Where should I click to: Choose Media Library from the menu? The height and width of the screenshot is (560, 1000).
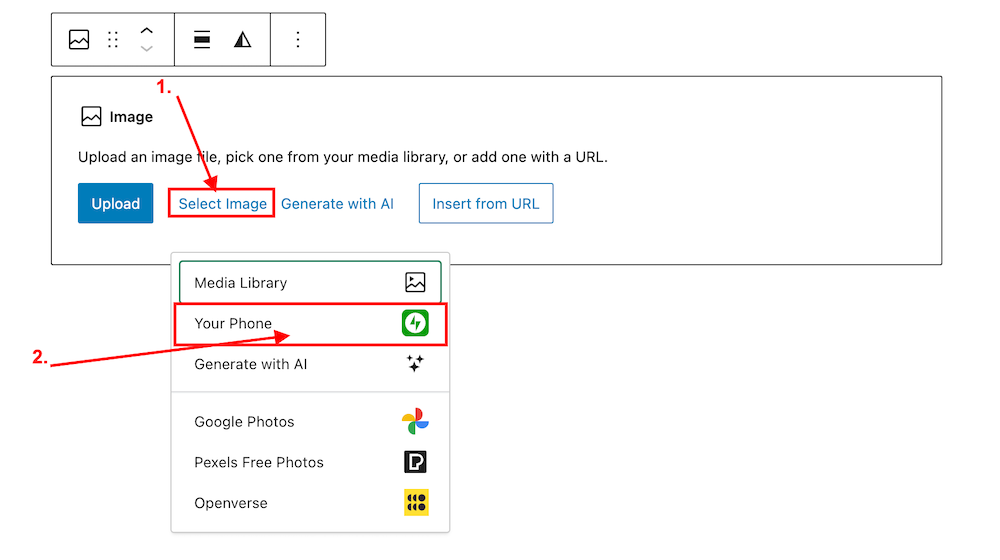[x=241, y=283]
